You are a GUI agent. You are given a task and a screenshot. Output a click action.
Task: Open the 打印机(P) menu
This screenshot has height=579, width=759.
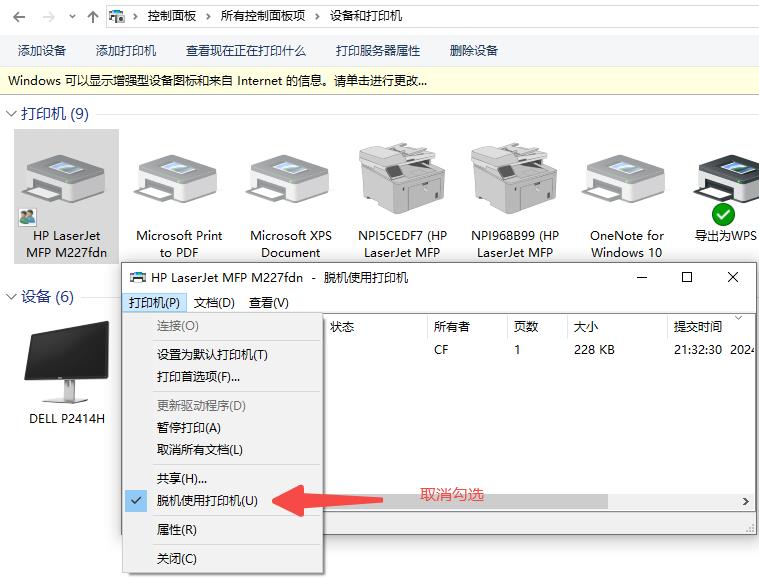click(154, 303)
